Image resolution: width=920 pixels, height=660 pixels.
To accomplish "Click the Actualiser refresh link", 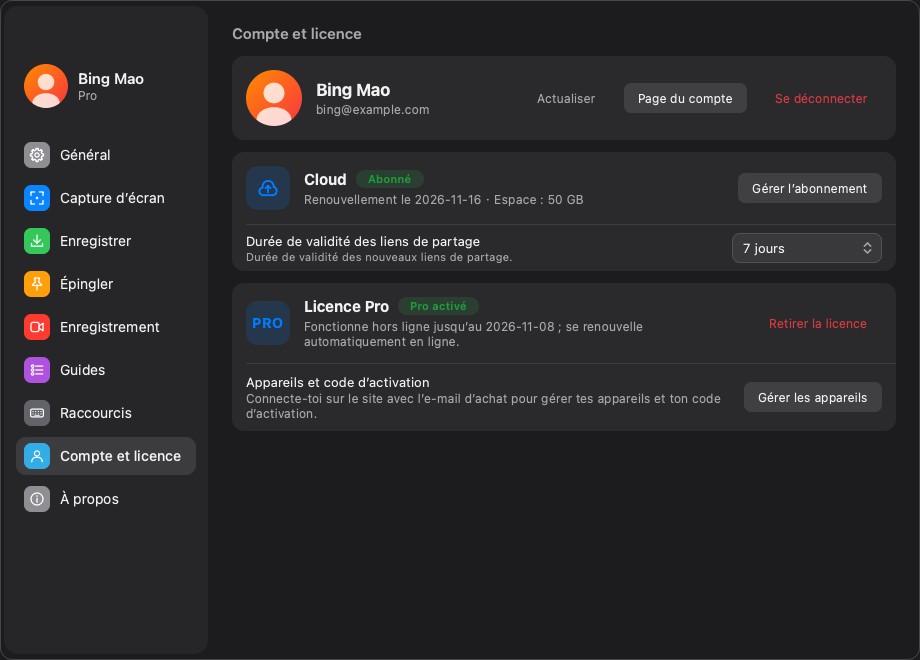I will tap(566, 99).
